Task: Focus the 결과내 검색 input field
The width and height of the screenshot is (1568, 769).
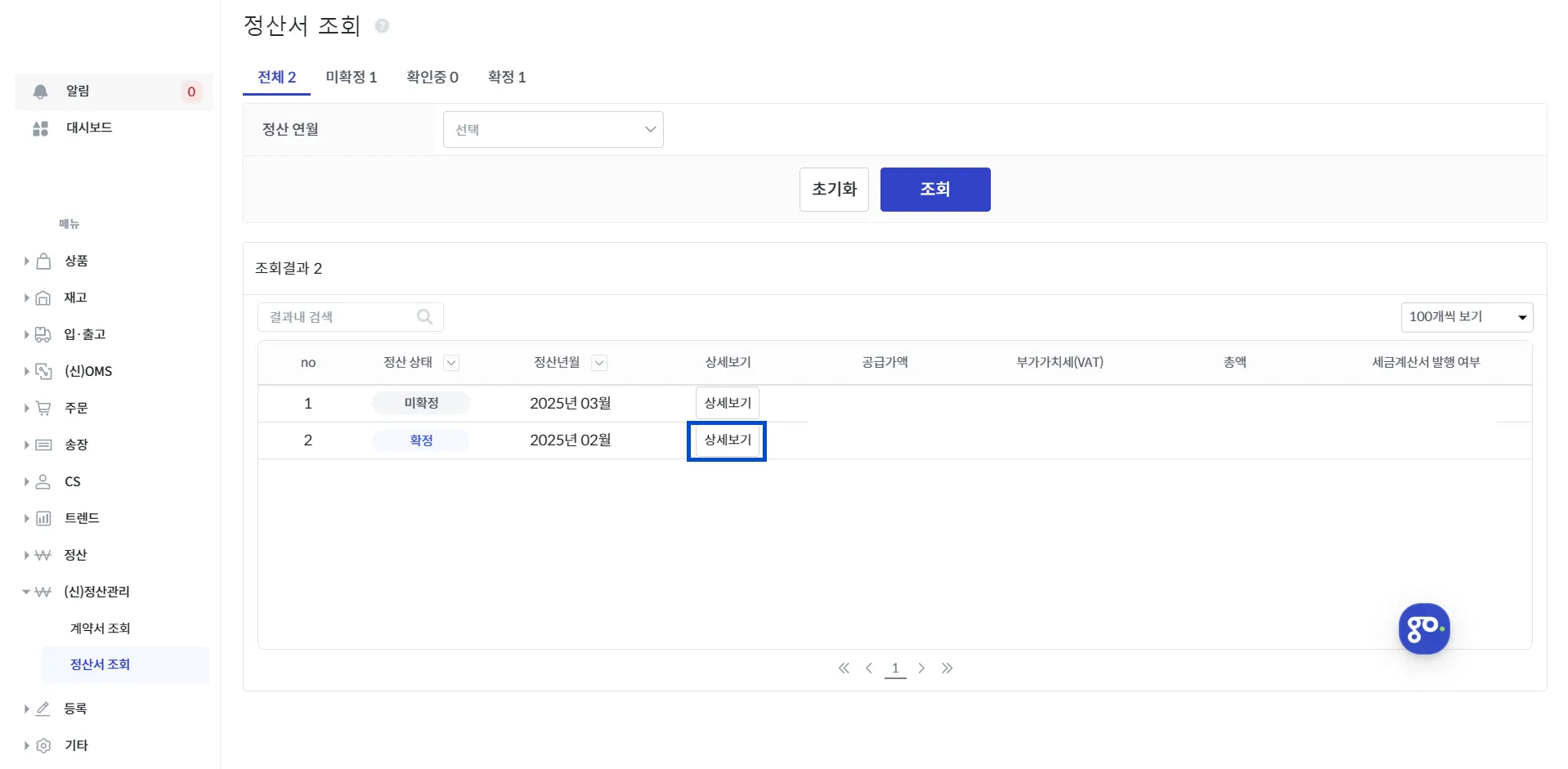Action: (351, 317)
